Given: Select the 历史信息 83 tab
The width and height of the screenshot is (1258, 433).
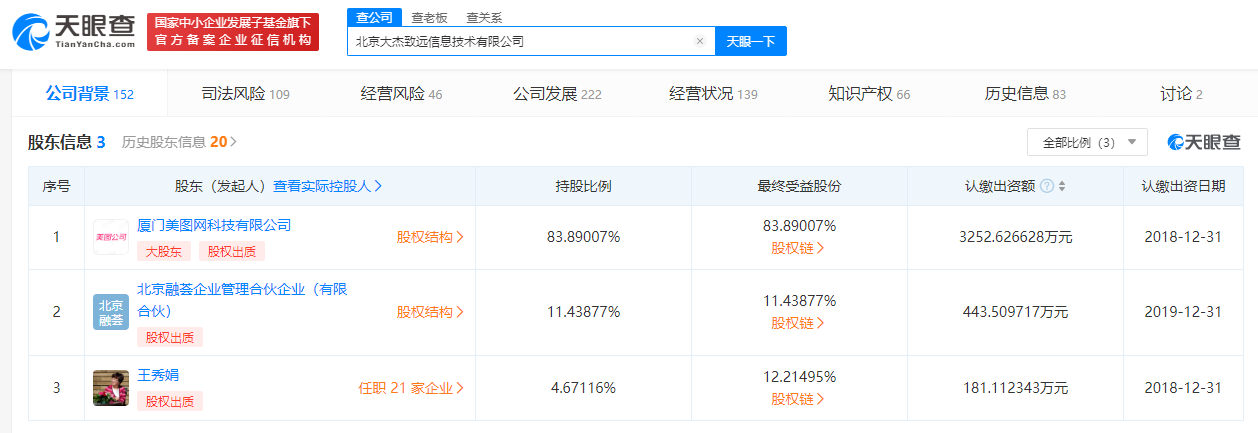Looking at the screenshot, I should [1025, 94].
